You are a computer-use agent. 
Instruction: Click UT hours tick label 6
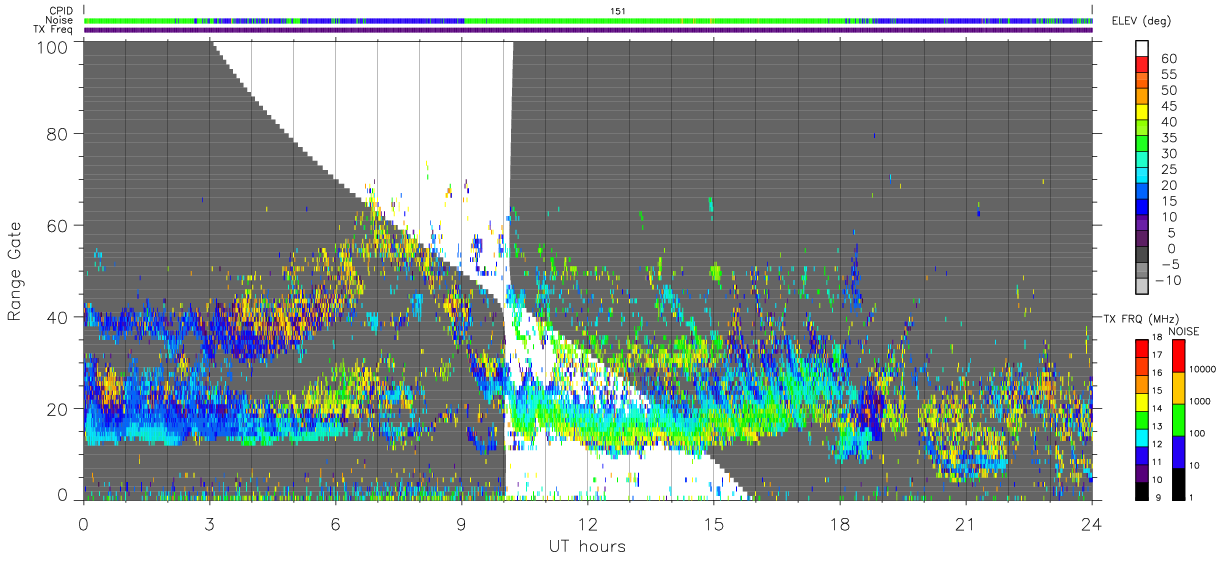click(335, 523)
